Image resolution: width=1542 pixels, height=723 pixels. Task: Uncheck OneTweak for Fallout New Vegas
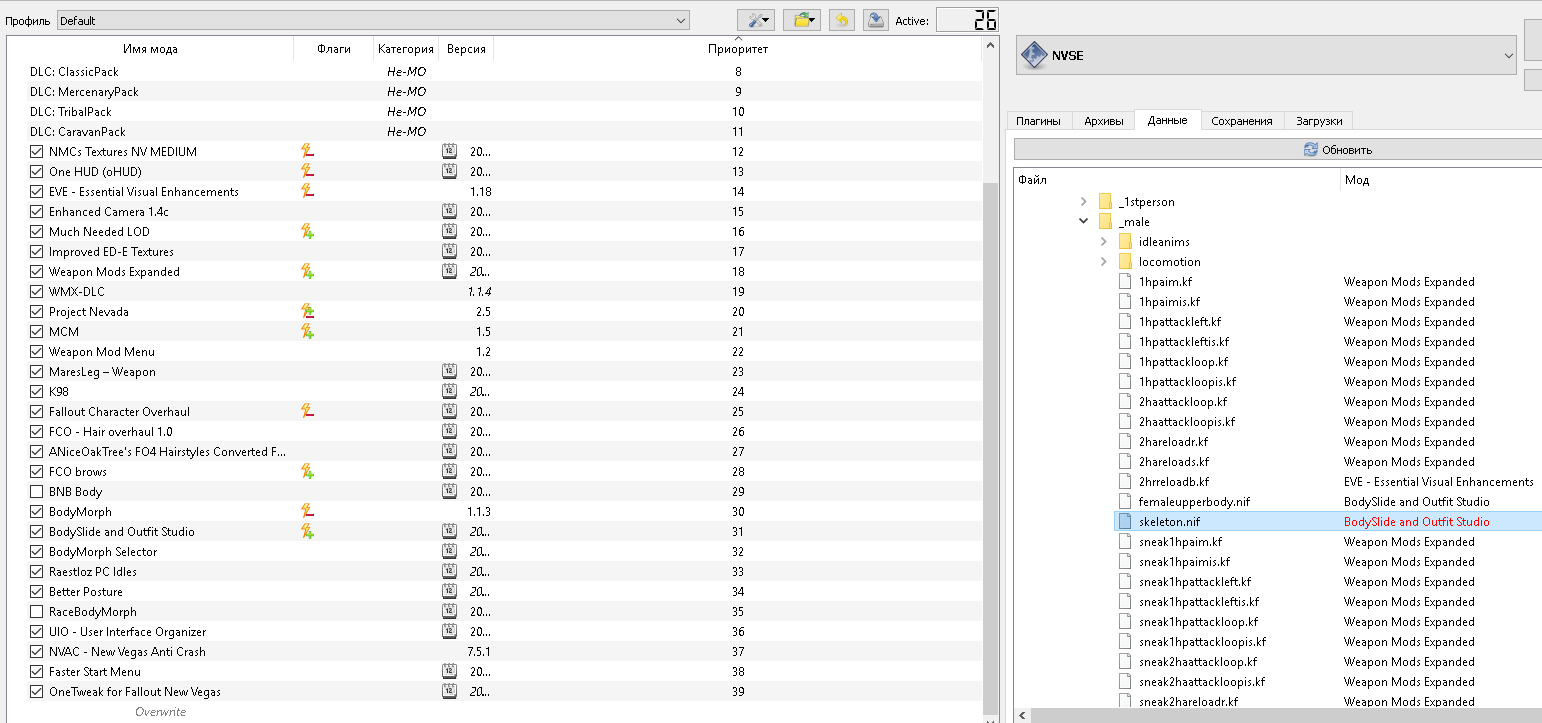point(37,692)
